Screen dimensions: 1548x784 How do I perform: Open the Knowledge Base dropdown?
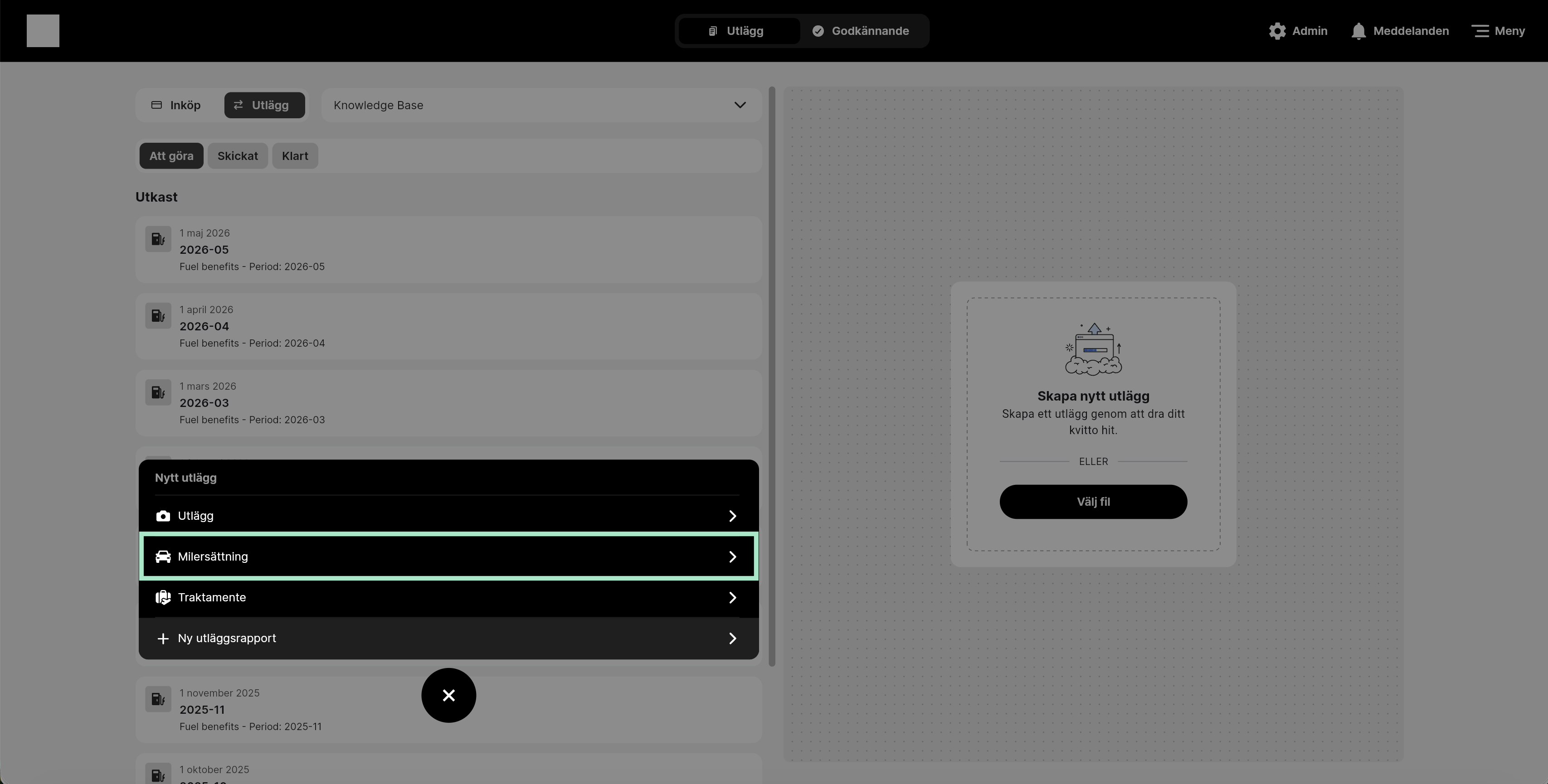pyautogui.click(x=541, y=105)
